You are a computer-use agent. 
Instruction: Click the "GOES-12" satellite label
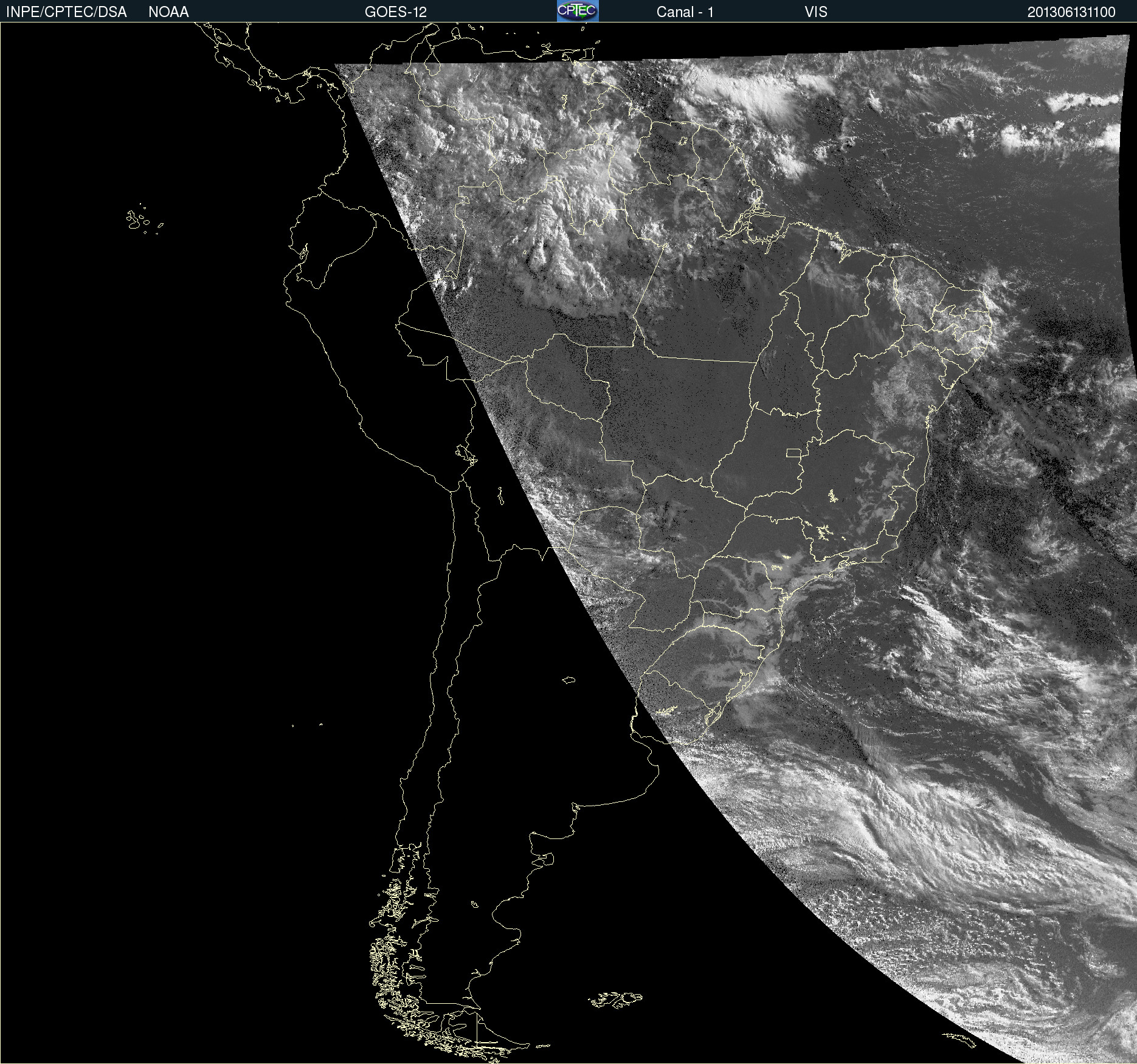click(396, 12)
